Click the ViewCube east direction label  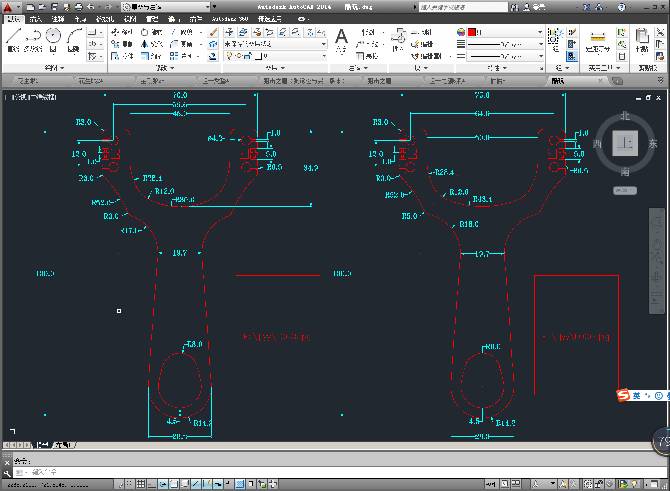(x=652, y=144)
